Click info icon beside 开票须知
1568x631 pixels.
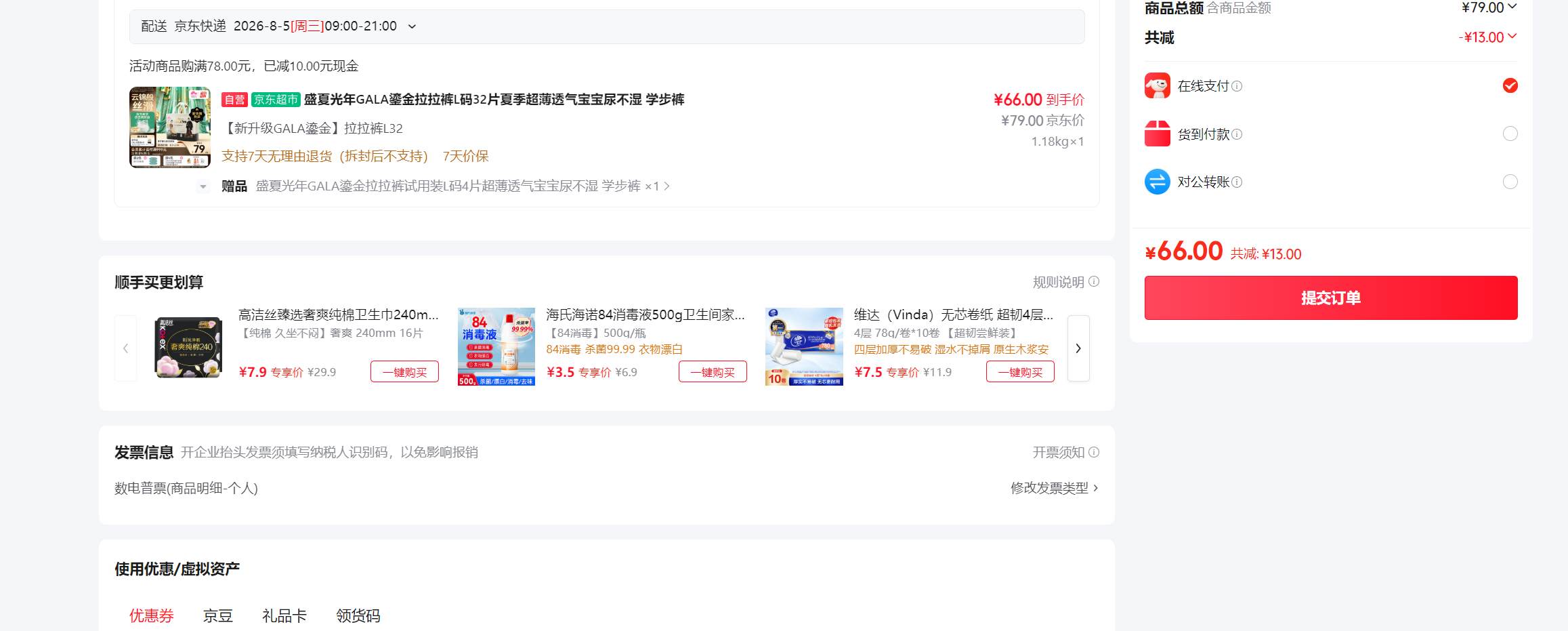click(1094, 452)
